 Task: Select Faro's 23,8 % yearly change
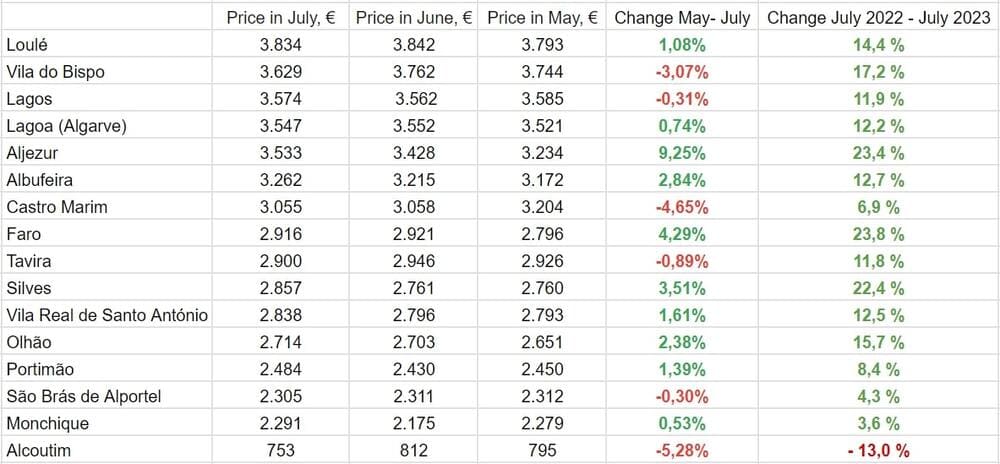pyautogui.click(x=877, y=234)
